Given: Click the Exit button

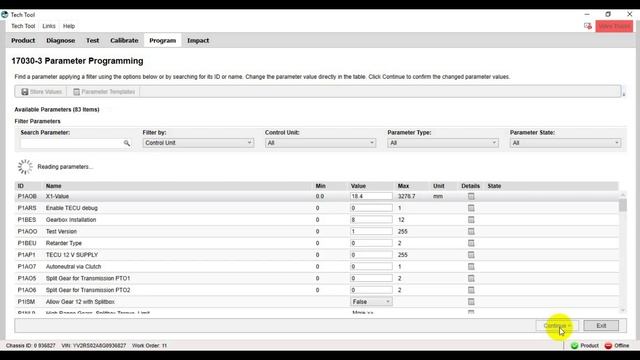Looking at the screenshot, I should tap(601, 325).
